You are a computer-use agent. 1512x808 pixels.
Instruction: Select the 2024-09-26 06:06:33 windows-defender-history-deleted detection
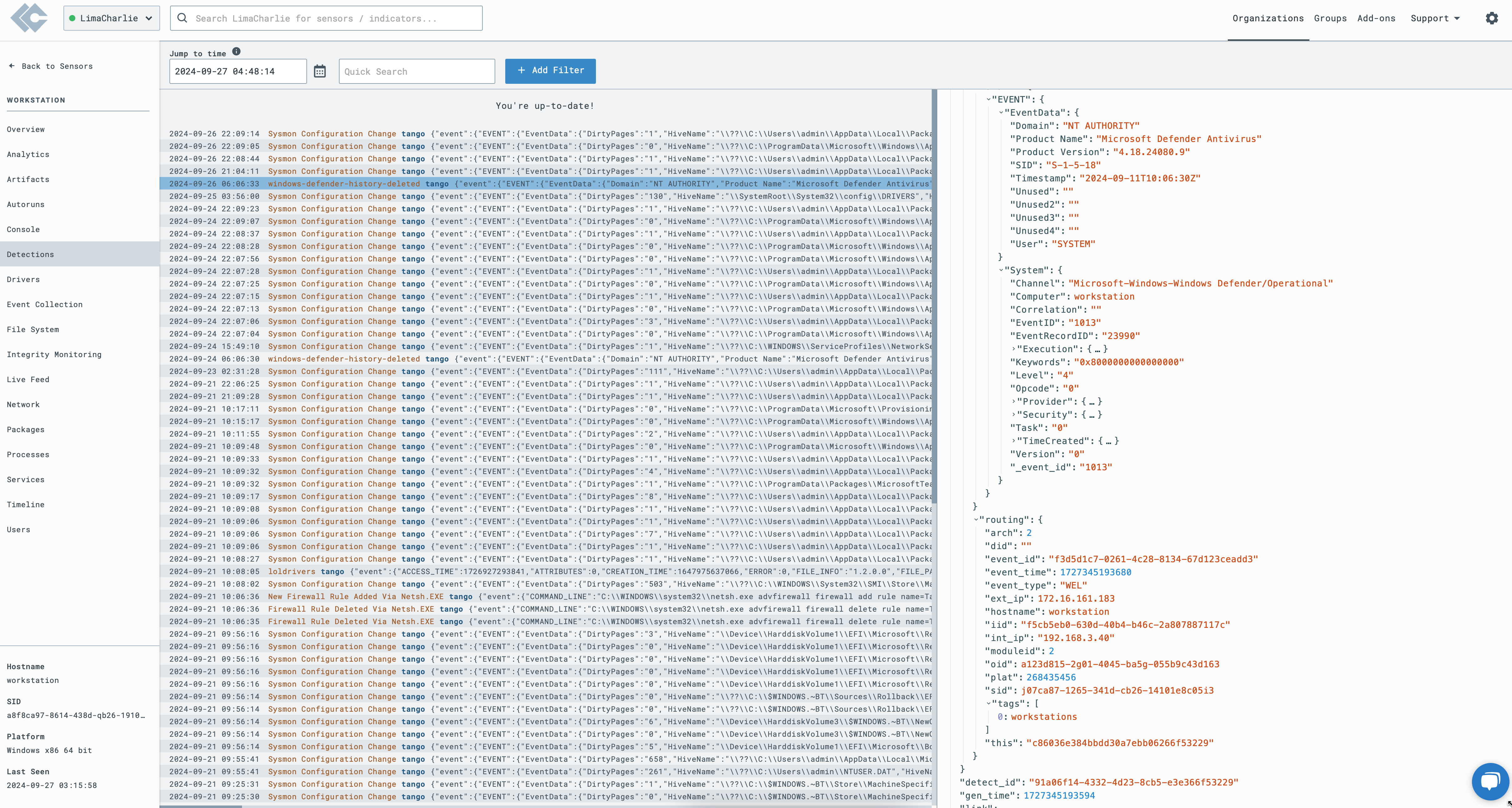pyautogui.click(x=545, y=184)
